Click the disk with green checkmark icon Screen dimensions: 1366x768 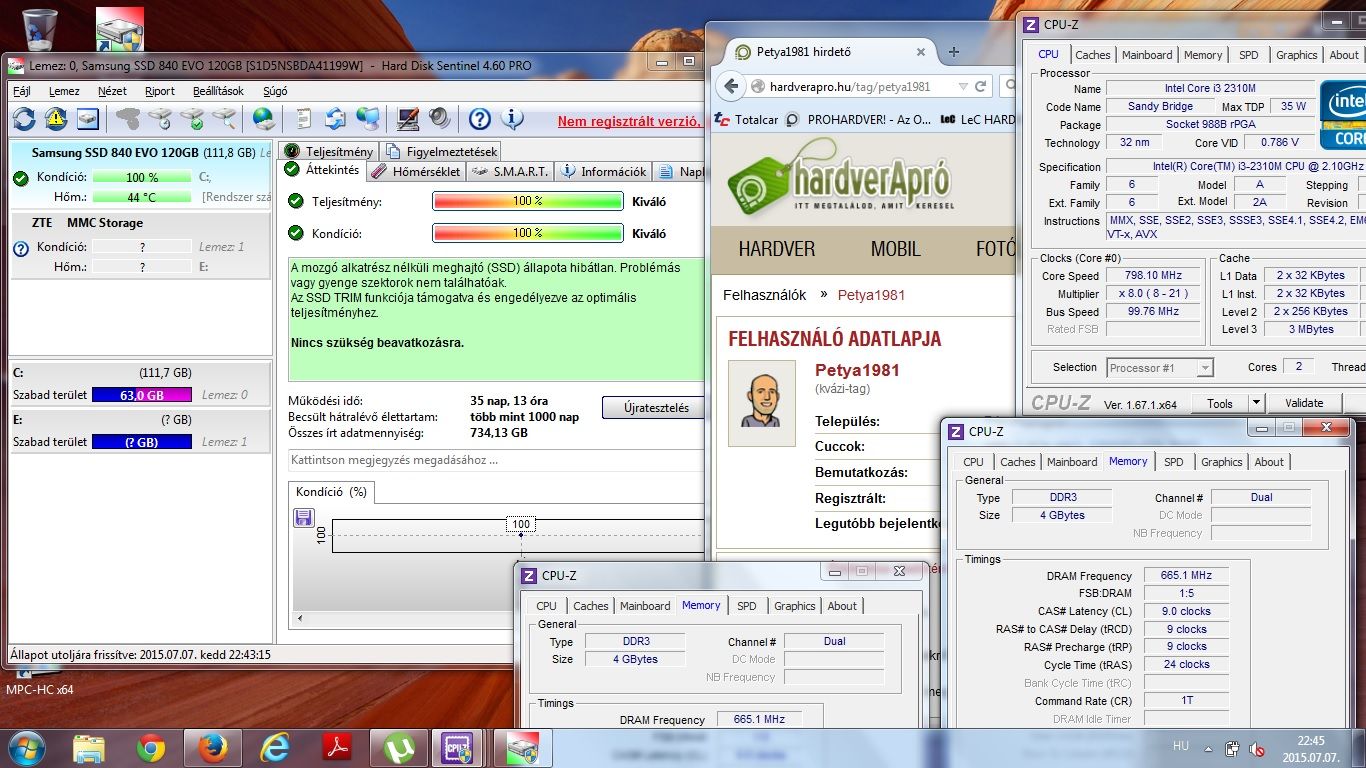pos(192,120)
